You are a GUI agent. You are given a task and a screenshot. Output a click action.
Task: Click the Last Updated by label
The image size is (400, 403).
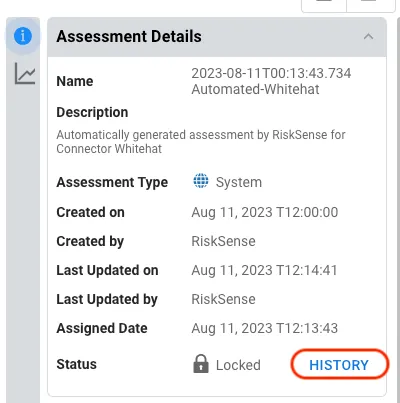tap(107, 300)
